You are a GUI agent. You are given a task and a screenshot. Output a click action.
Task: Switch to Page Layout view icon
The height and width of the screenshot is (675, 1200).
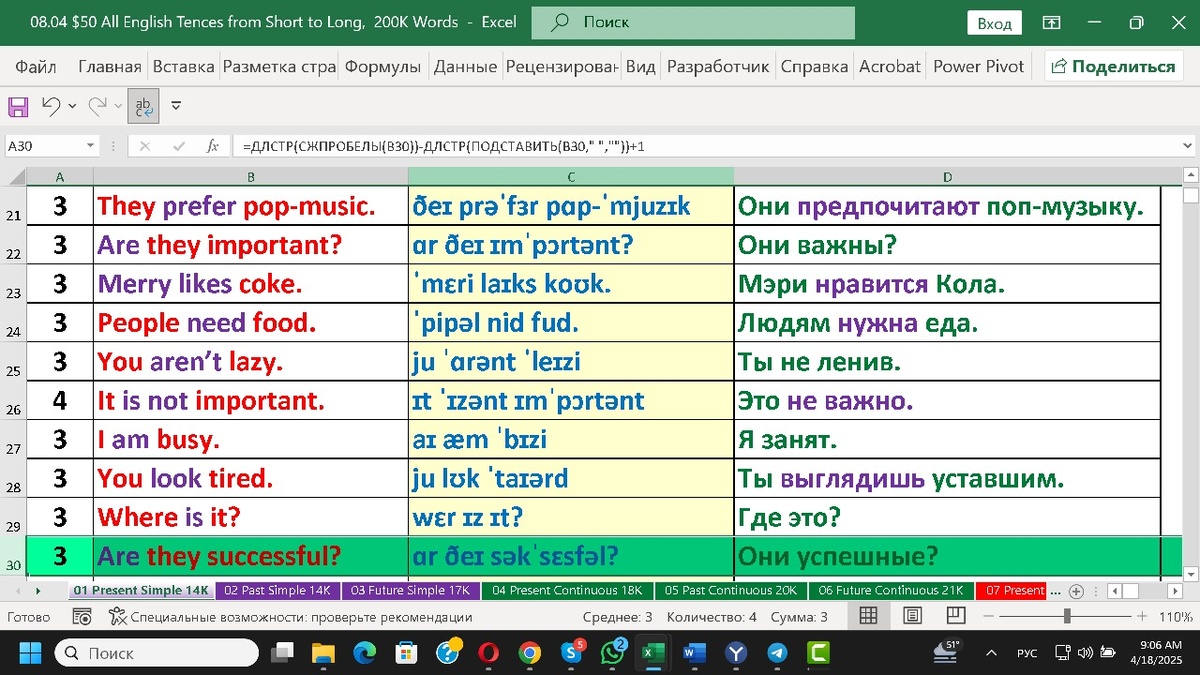pos(912,616)
